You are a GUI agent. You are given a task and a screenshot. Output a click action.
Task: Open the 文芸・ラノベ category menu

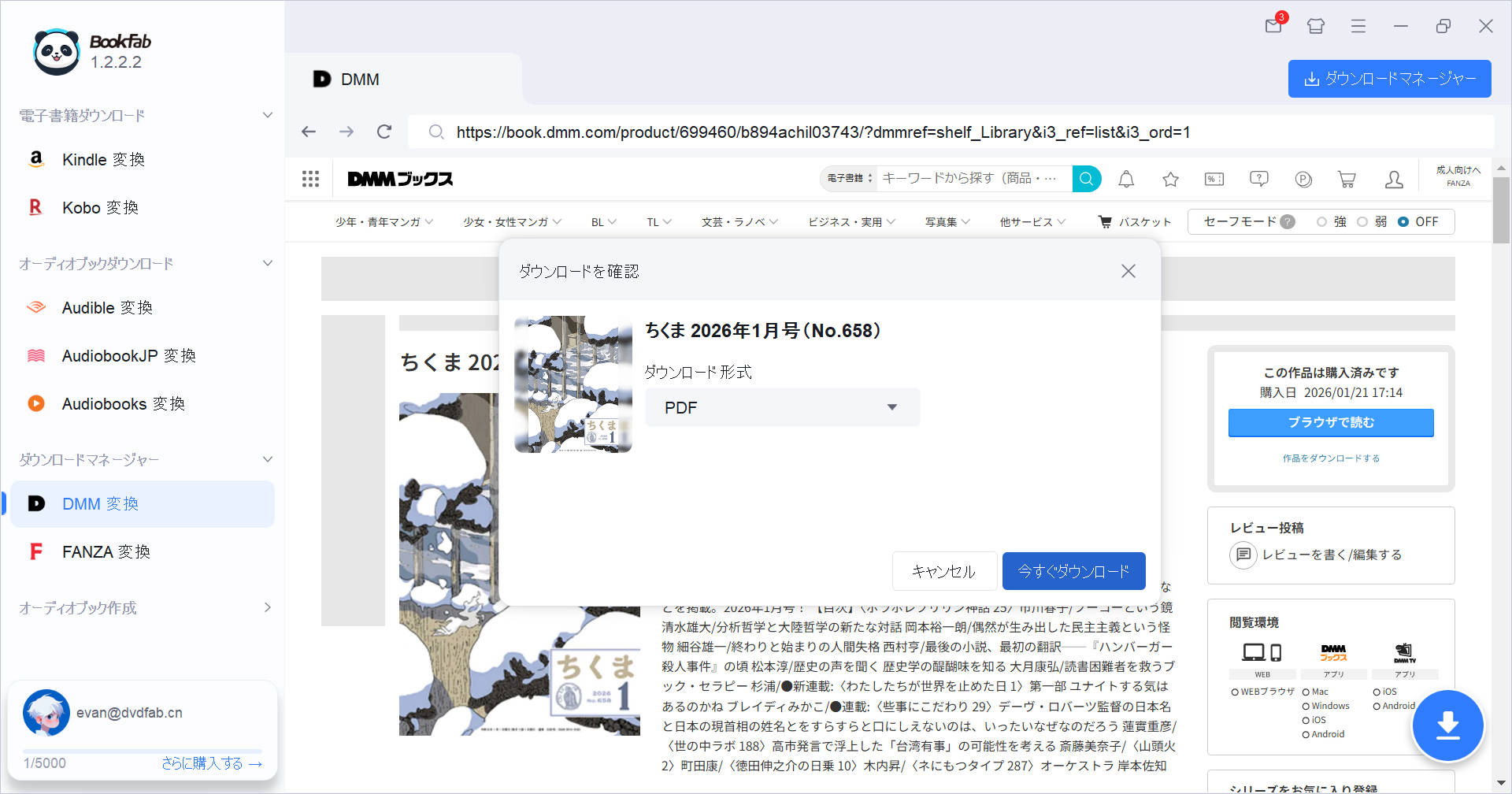point(739,221)
